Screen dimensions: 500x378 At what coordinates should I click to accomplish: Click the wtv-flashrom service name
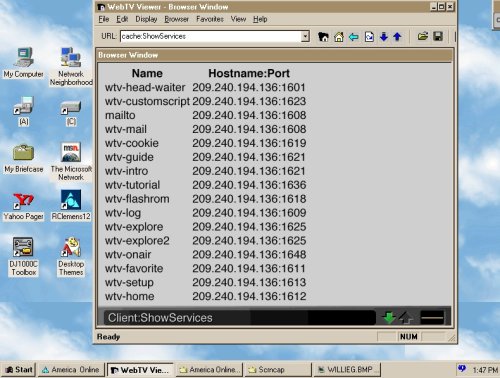(x=137, y=199)
